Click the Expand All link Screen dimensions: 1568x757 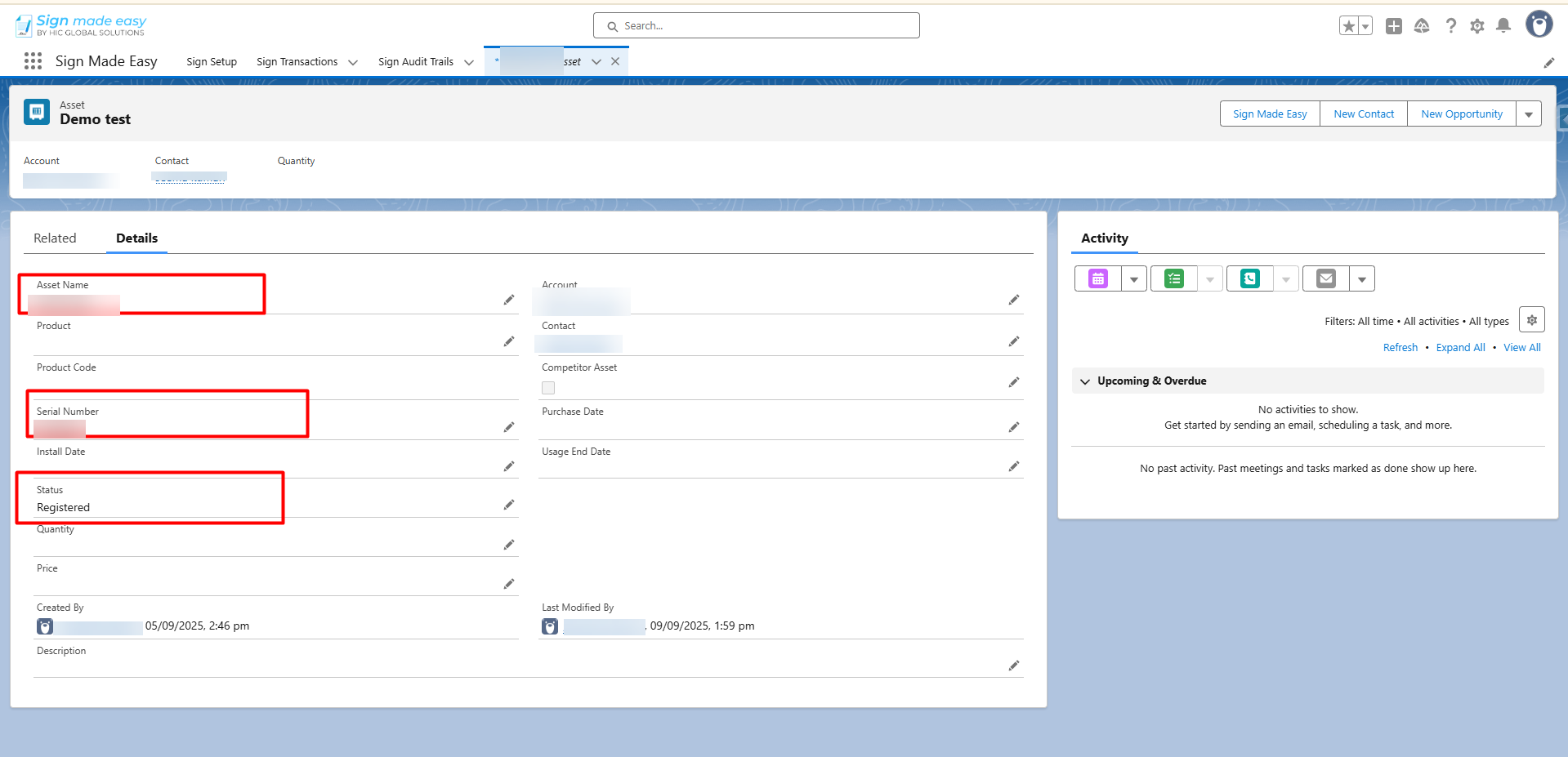(1460, 348)
